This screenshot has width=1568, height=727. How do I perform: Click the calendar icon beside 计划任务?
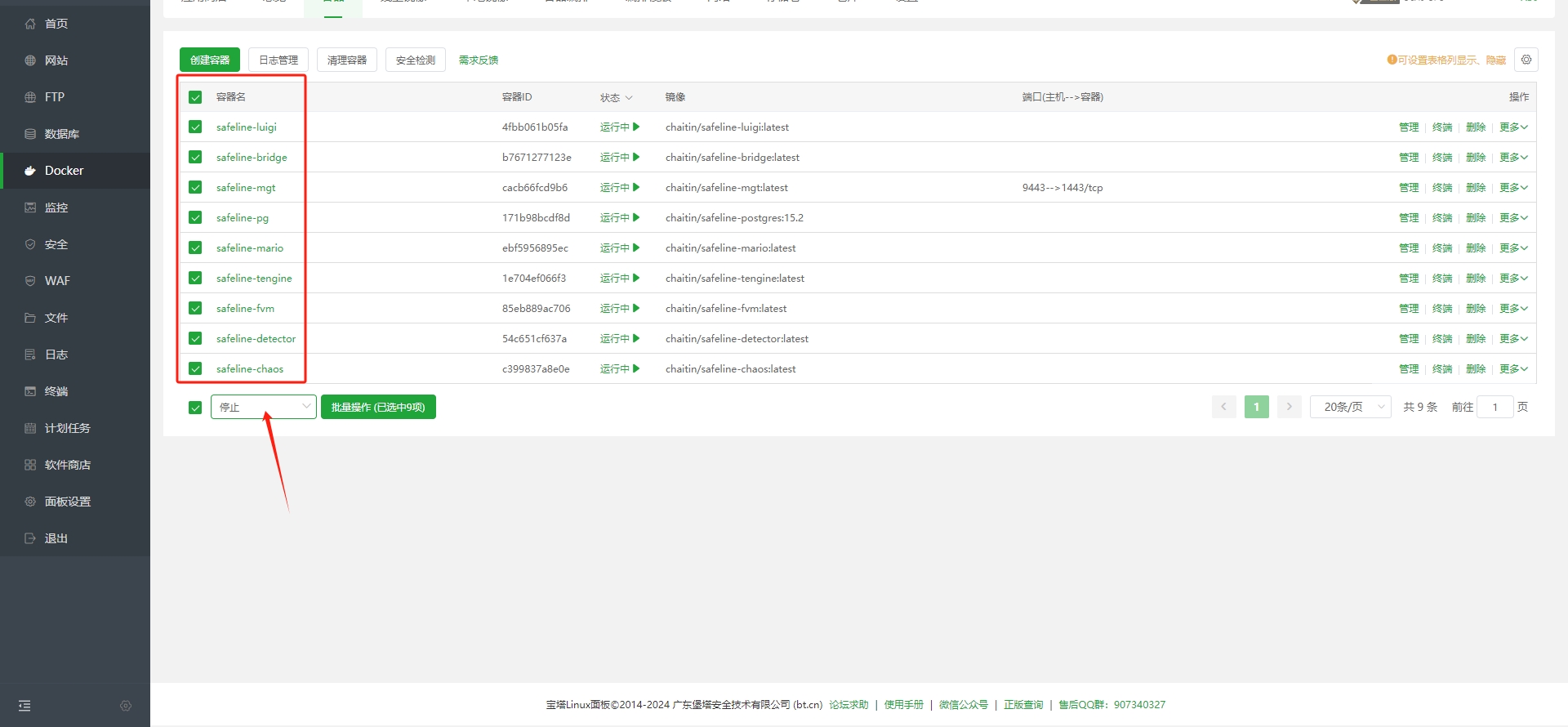point(30,428)
